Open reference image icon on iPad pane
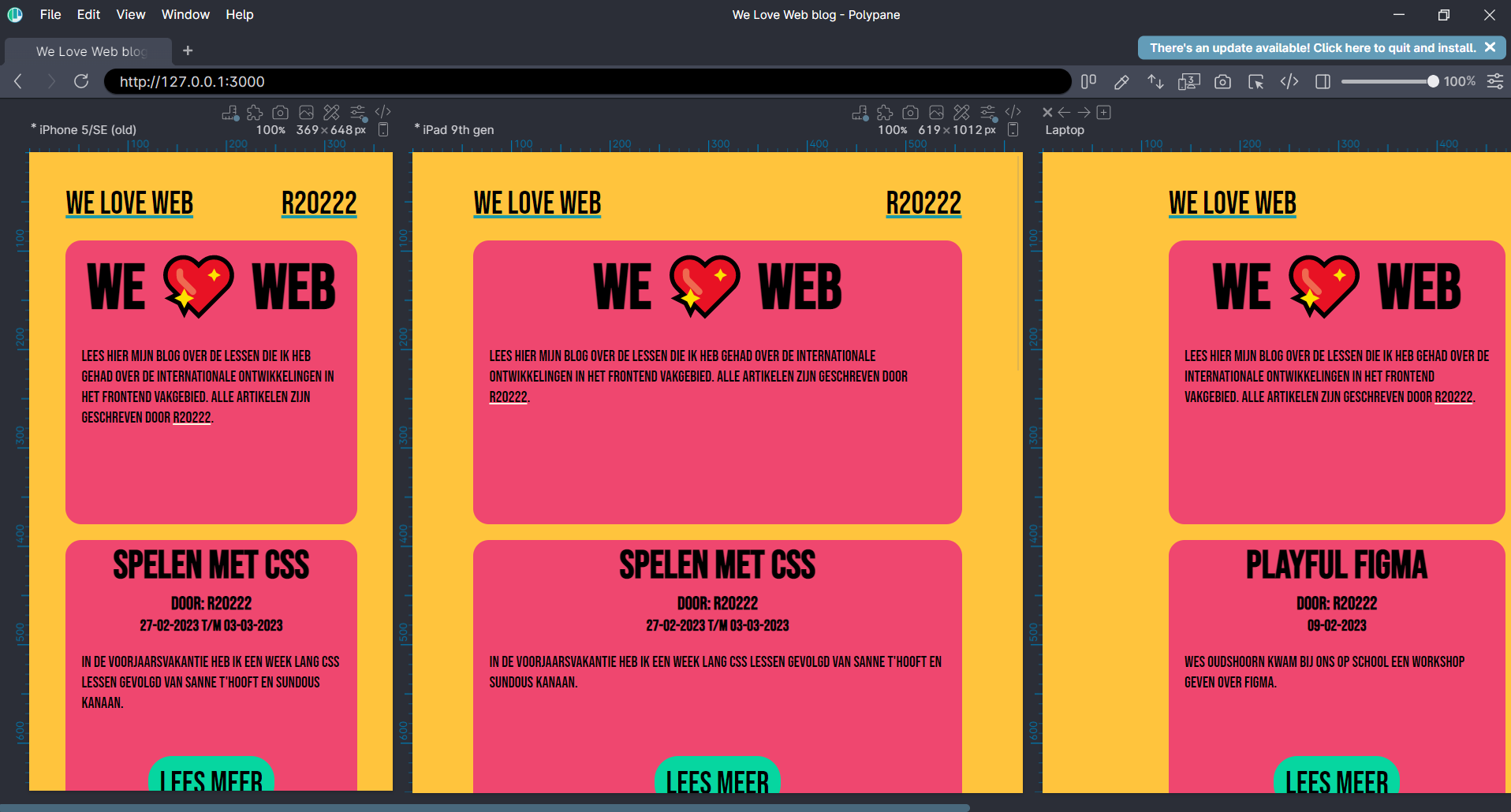This screenshot has height=812, width=1511. (x=936, y=113)
